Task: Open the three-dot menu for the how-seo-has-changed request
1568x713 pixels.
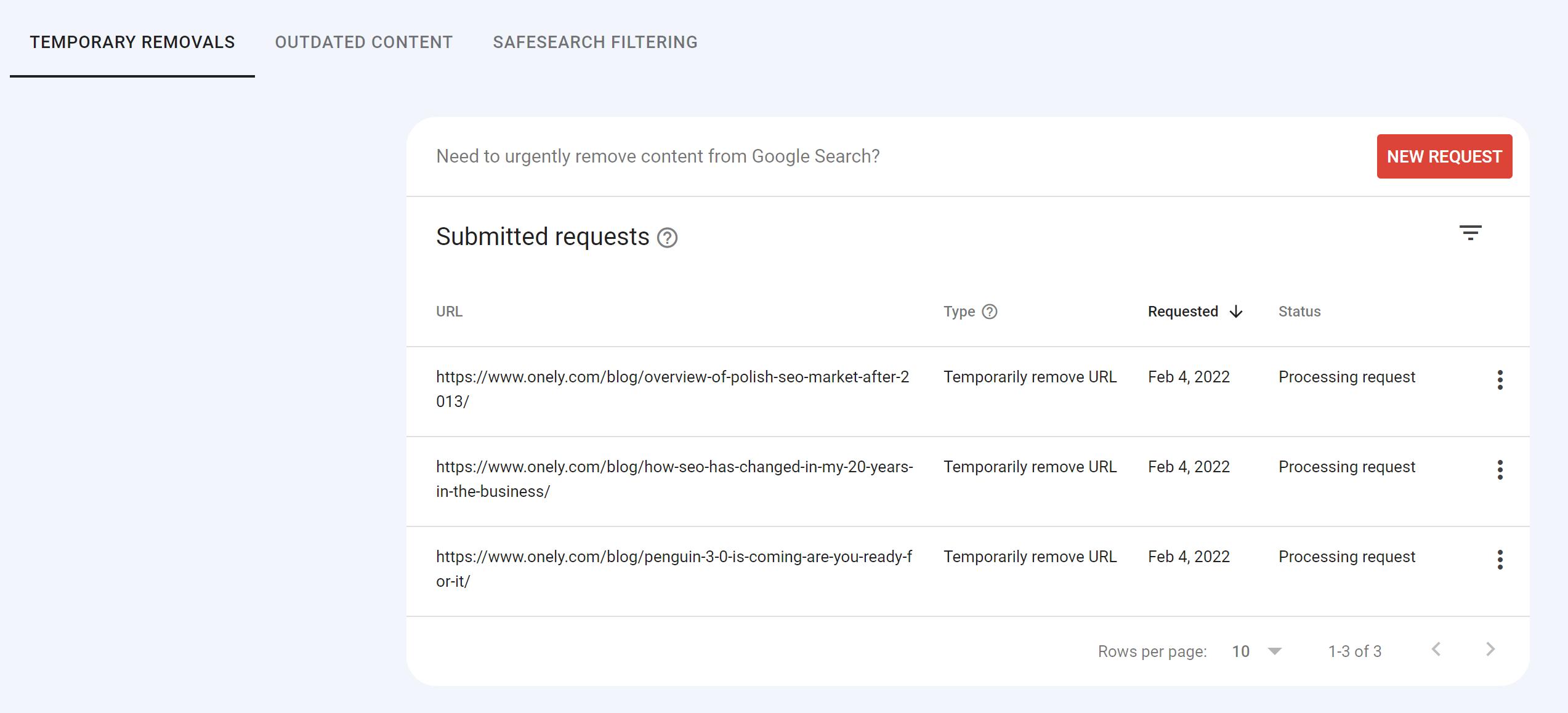Action: tap(1499, 470)
